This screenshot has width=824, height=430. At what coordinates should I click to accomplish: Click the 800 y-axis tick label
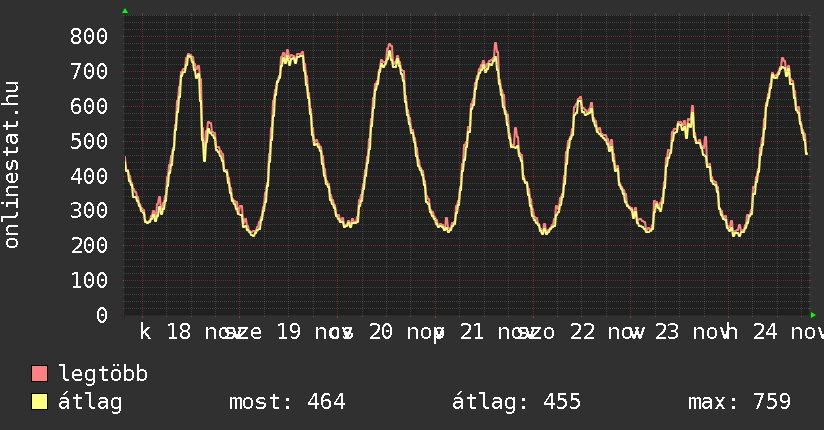[x=89, y=37]
